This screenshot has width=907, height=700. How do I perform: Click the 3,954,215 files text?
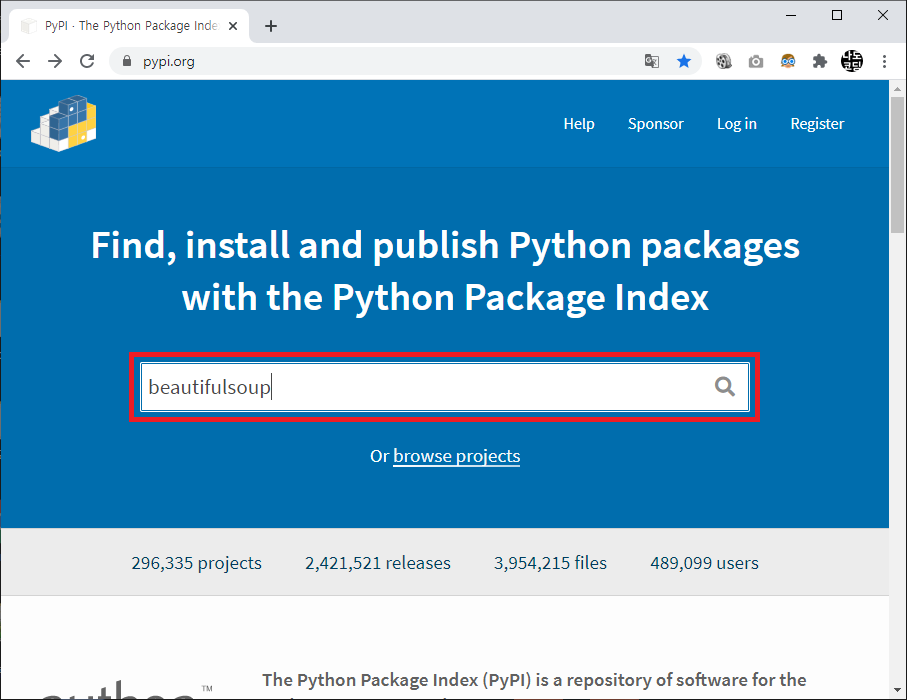click(550, 563)
